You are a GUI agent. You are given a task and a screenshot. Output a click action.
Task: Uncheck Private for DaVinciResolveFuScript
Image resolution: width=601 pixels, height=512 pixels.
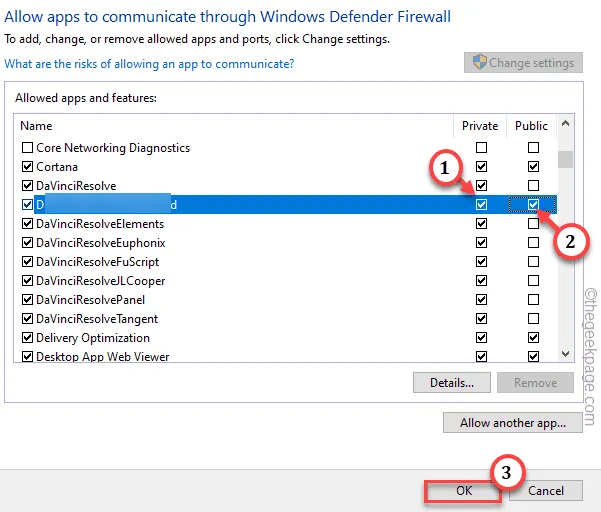(x=481, y=262)
